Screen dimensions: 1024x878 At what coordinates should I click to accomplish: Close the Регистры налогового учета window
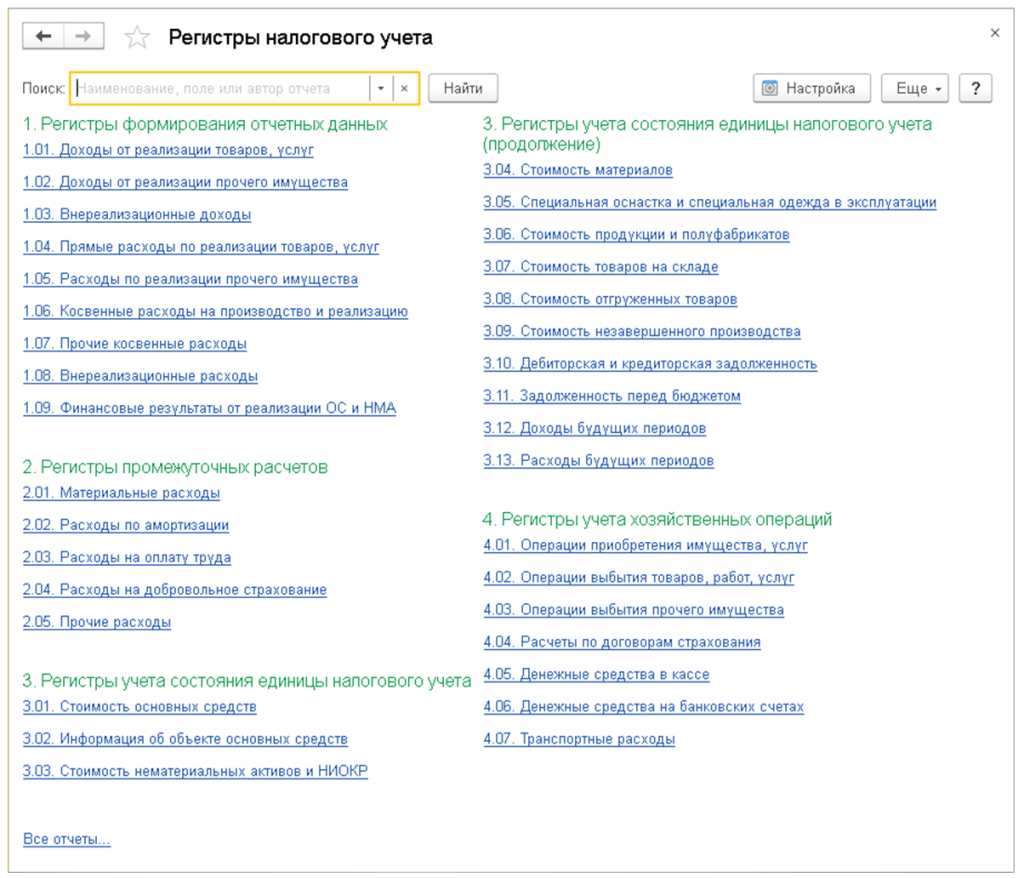994,33
